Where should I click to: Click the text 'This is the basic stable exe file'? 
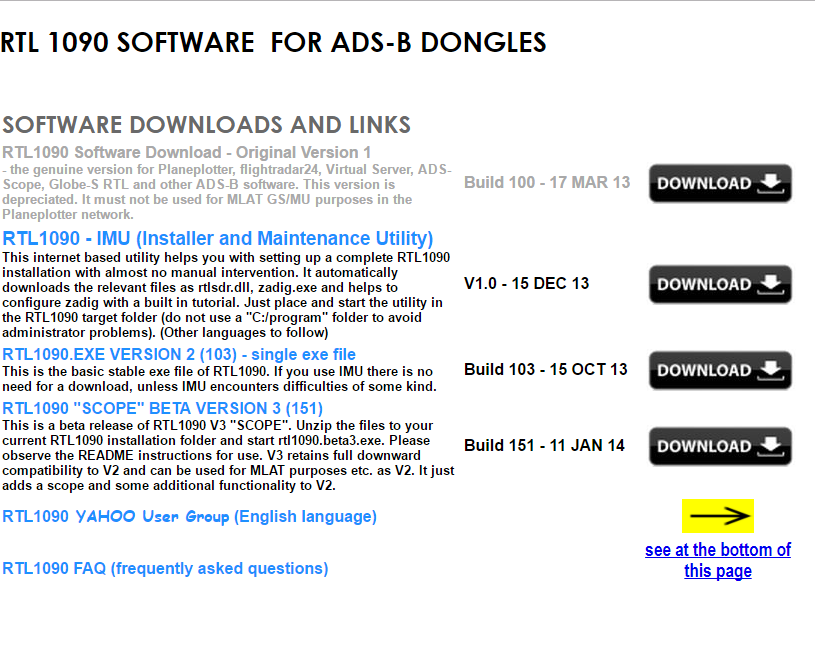tap(219, 379)
